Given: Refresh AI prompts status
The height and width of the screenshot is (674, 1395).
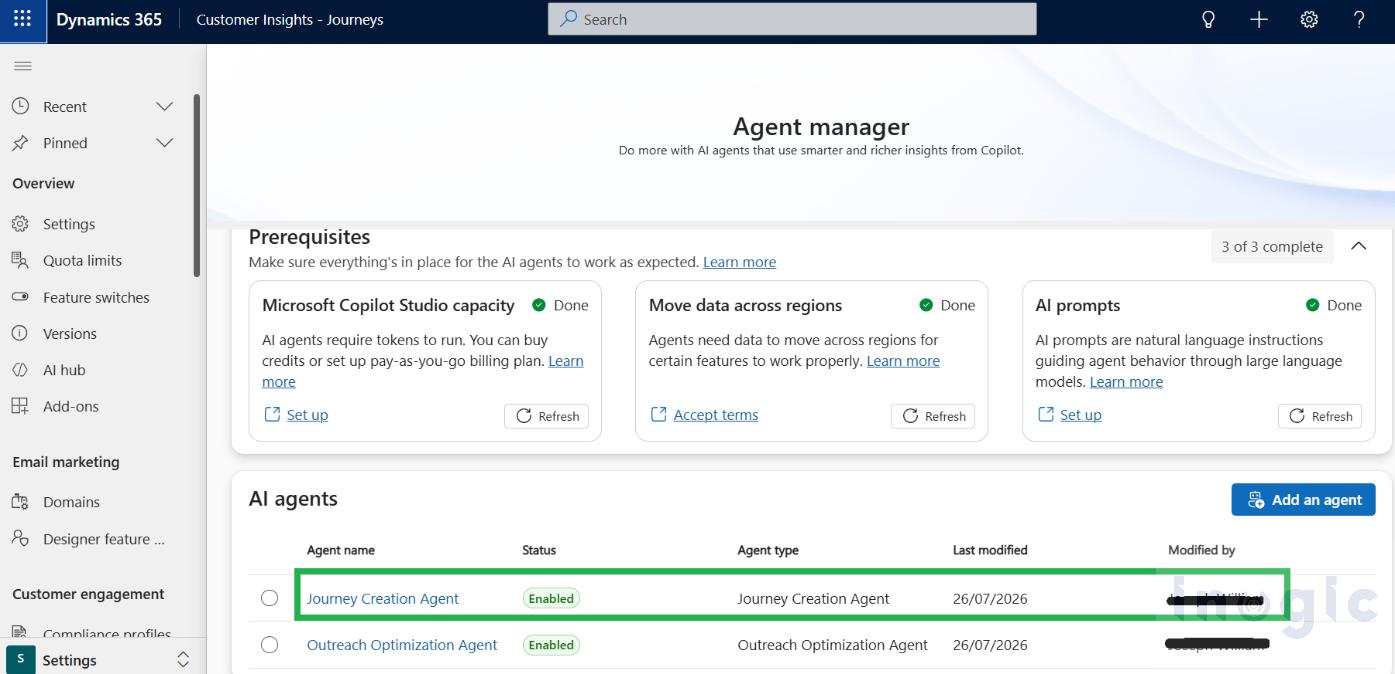Looking at the screenshot, I should pyautogui.click(x=1320, y=416).
